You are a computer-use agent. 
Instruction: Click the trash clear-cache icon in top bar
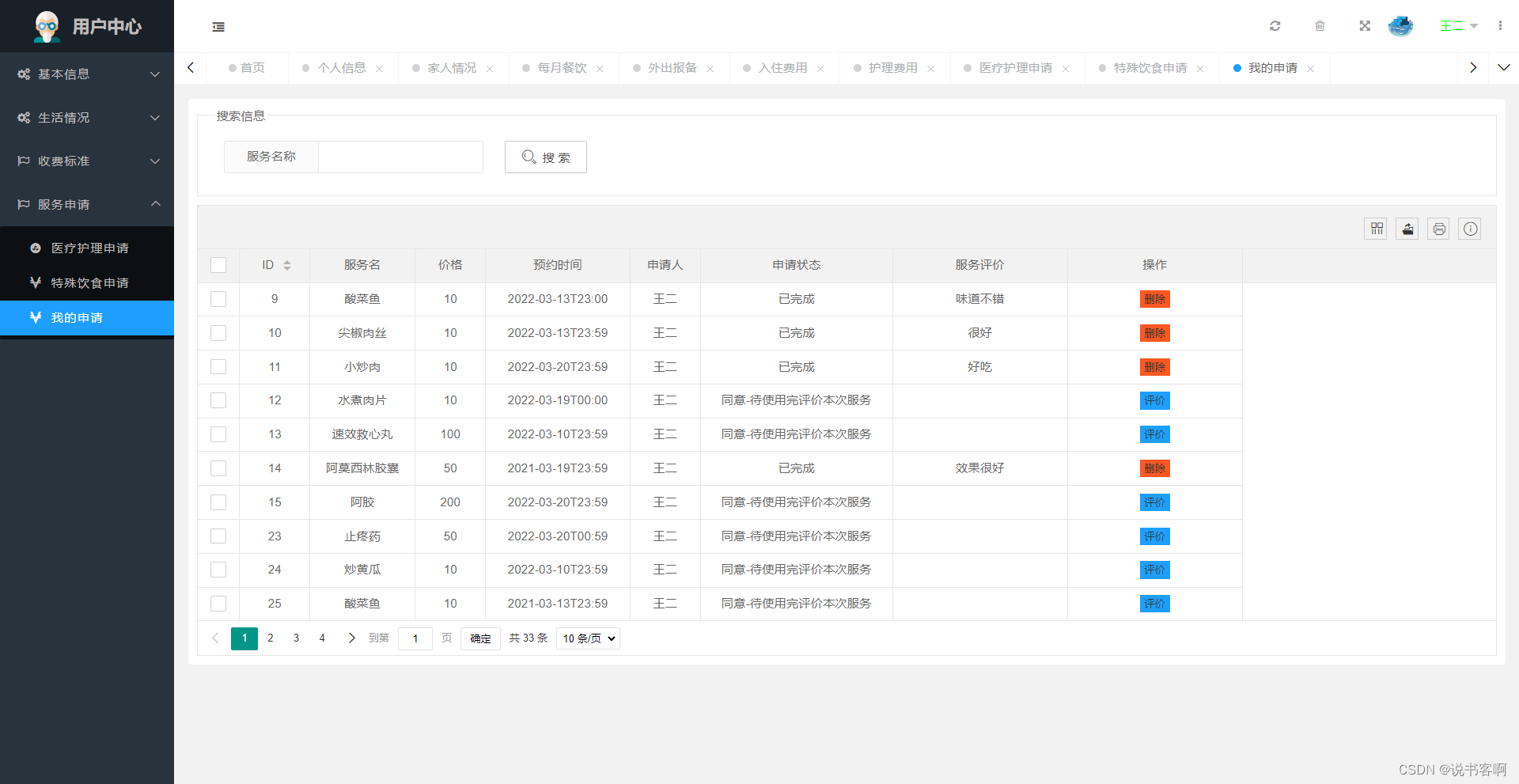[x=1320, y=26]
